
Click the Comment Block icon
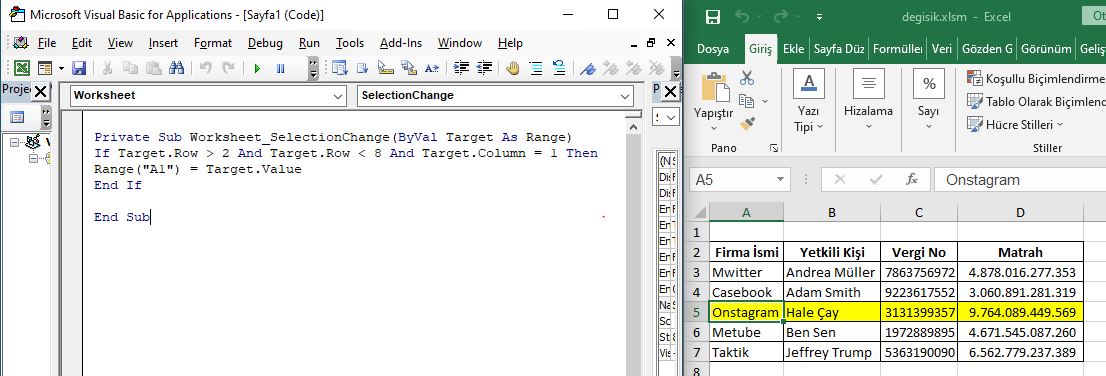tap(536, 68)
